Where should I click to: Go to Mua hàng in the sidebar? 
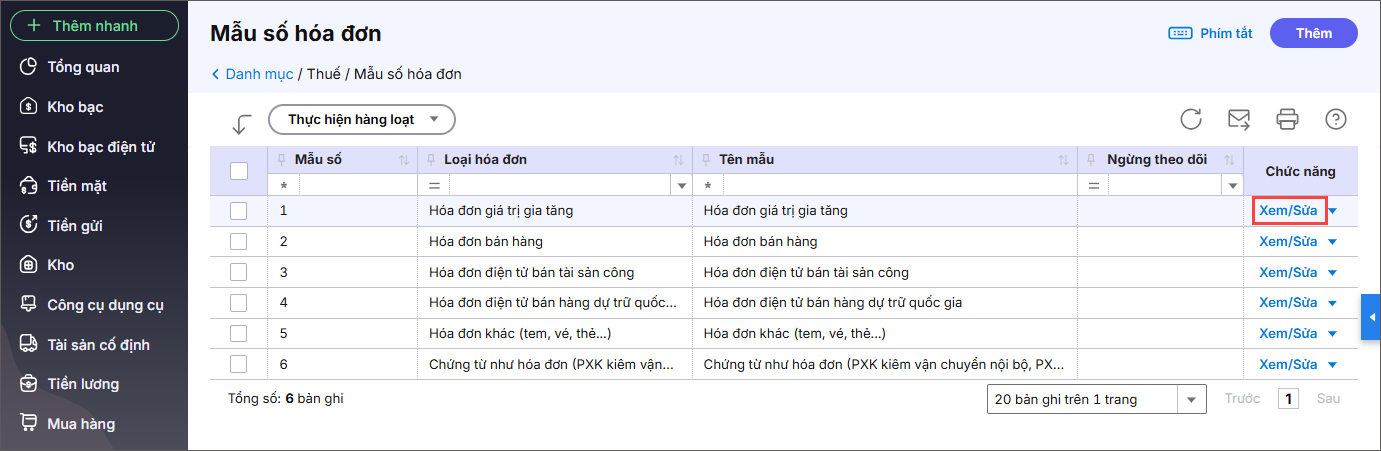click(80, 424)
